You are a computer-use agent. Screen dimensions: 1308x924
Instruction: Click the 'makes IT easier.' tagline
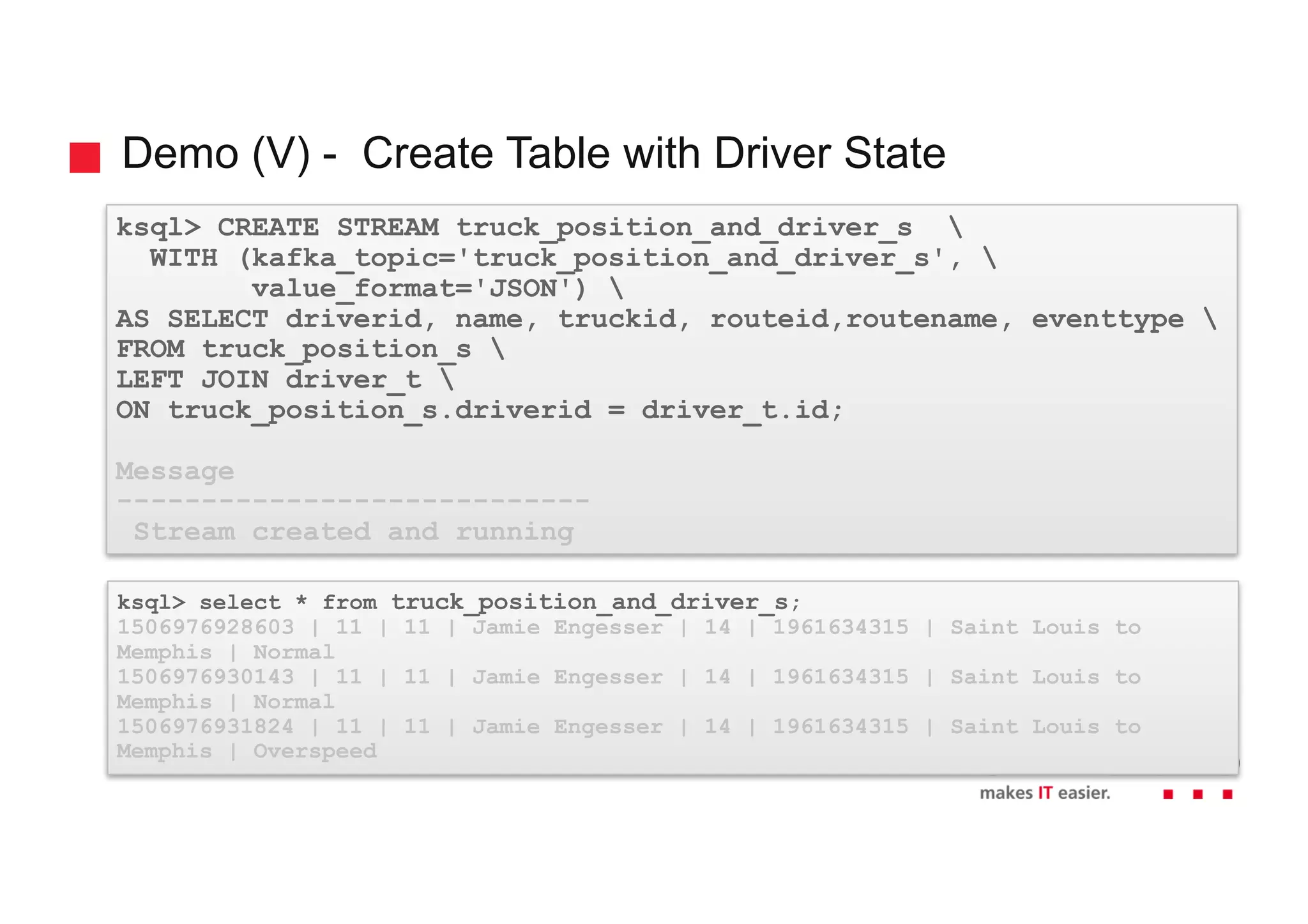pyautogui.click(x=1046, y=793)
